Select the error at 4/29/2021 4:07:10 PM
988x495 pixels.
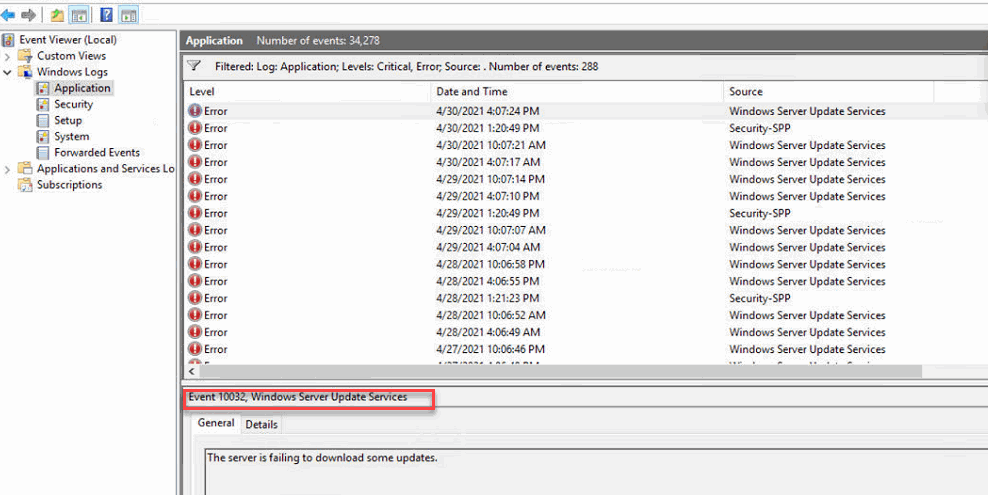585,196
